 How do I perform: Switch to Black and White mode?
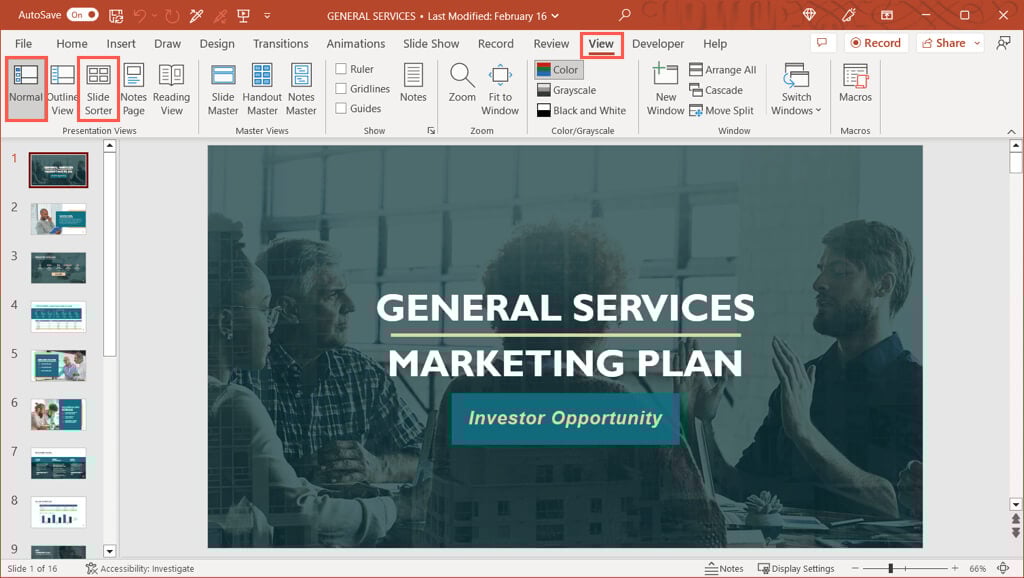pos(581,110)
